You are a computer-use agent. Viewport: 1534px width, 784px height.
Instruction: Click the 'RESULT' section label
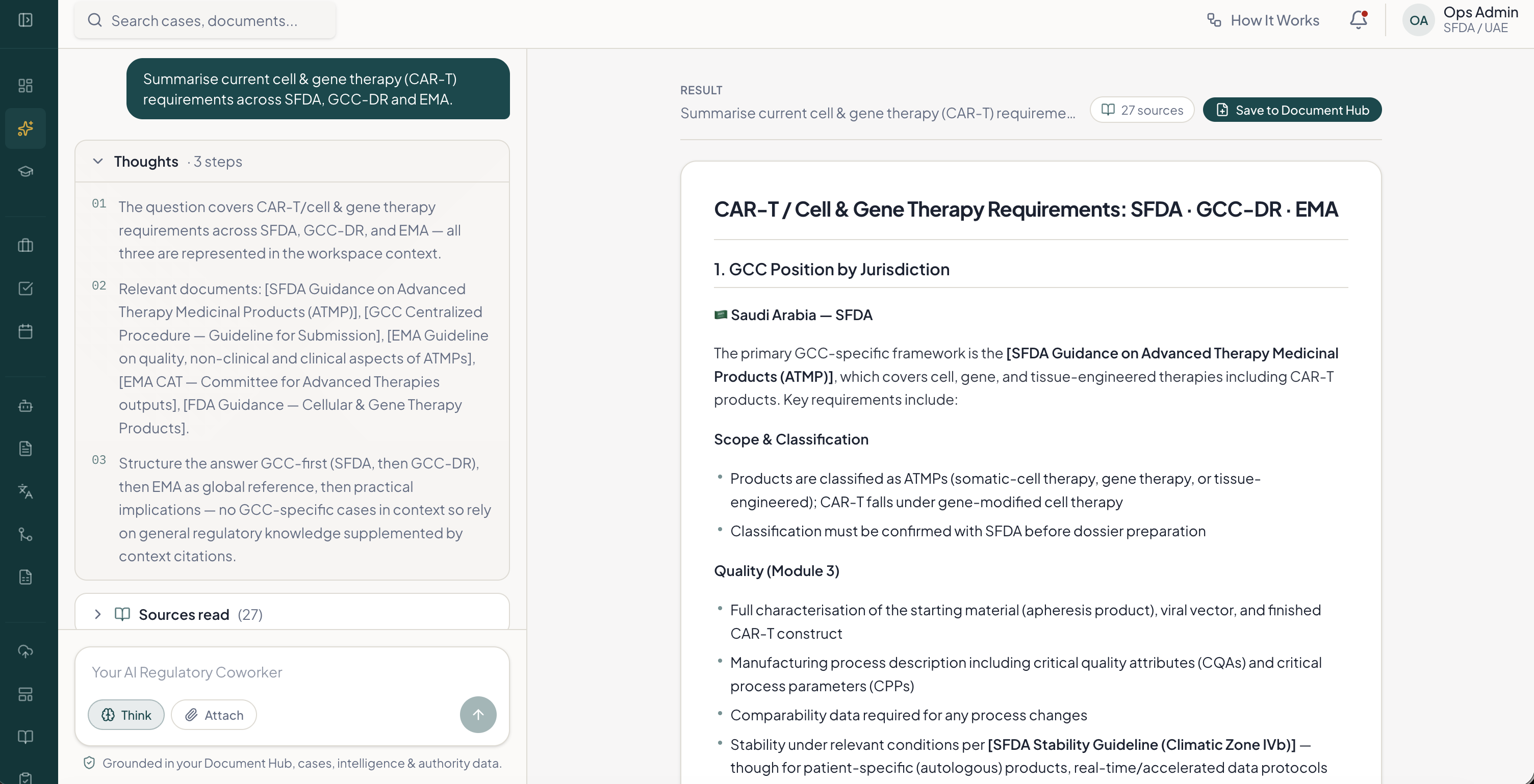(x=701, y=90)
